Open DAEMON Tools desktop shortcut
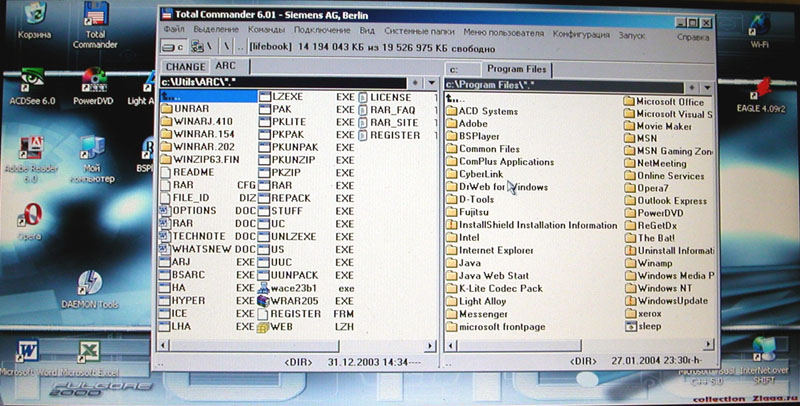The width and height of the screenshot is (800, 406). pyautogui.click(x=90, y=290)
